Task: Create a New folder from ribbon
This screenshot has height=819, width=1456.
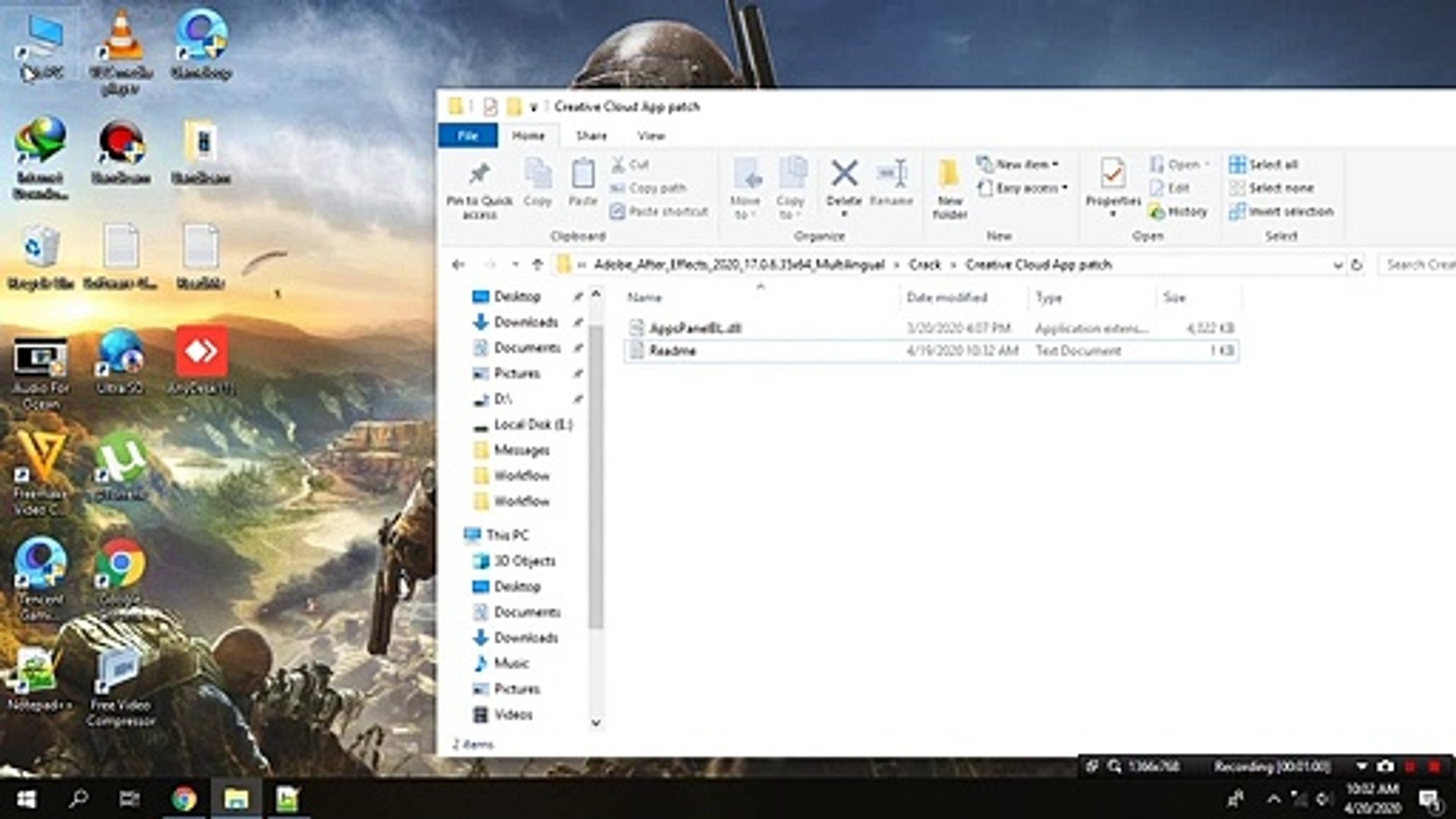Action: pyautogui.click(x=949, y=188)
